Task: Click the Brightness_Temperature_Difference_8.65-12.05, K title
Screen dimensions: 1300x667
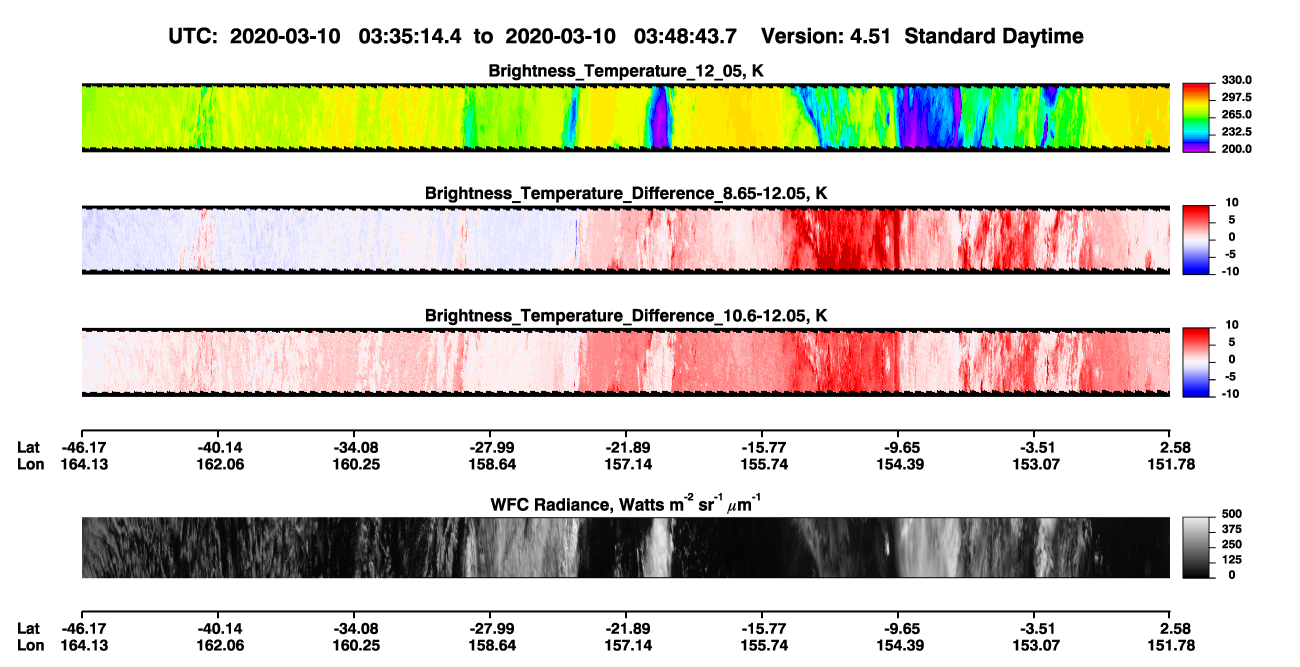Action: tap(626, 193)
